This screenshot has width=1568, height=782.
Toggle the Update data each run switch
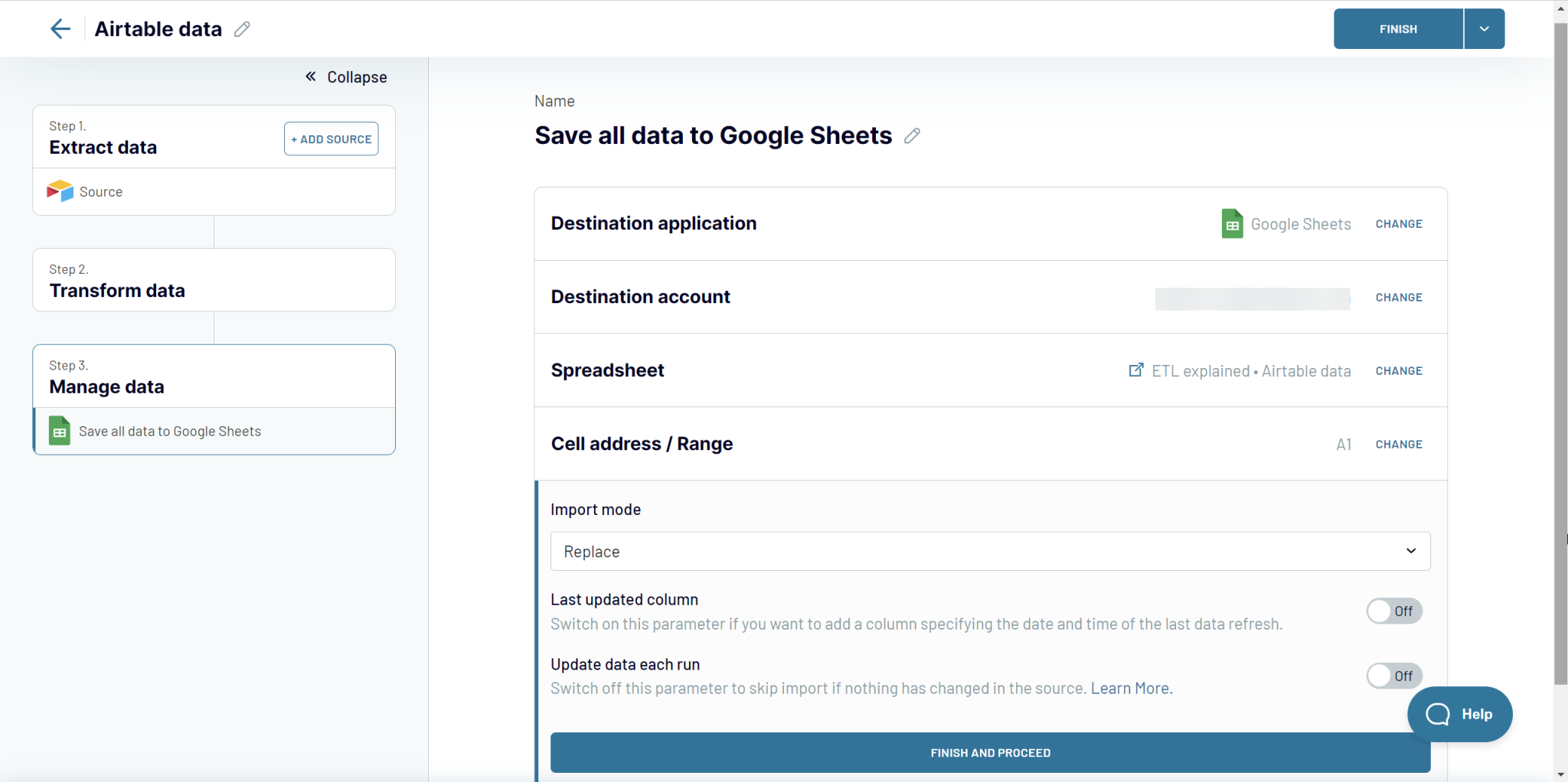tap(1394, 676)
